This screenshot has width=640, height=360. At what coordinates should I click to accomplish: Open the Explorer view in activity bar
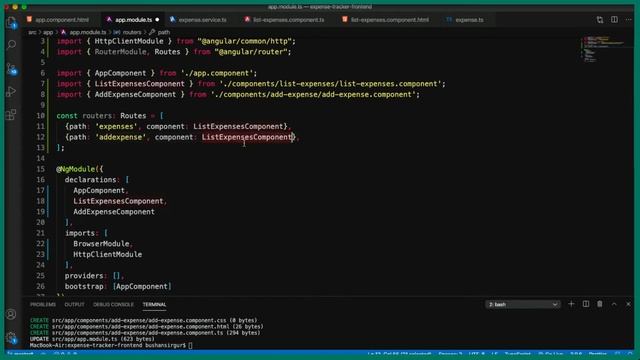[x=11, y=23]
